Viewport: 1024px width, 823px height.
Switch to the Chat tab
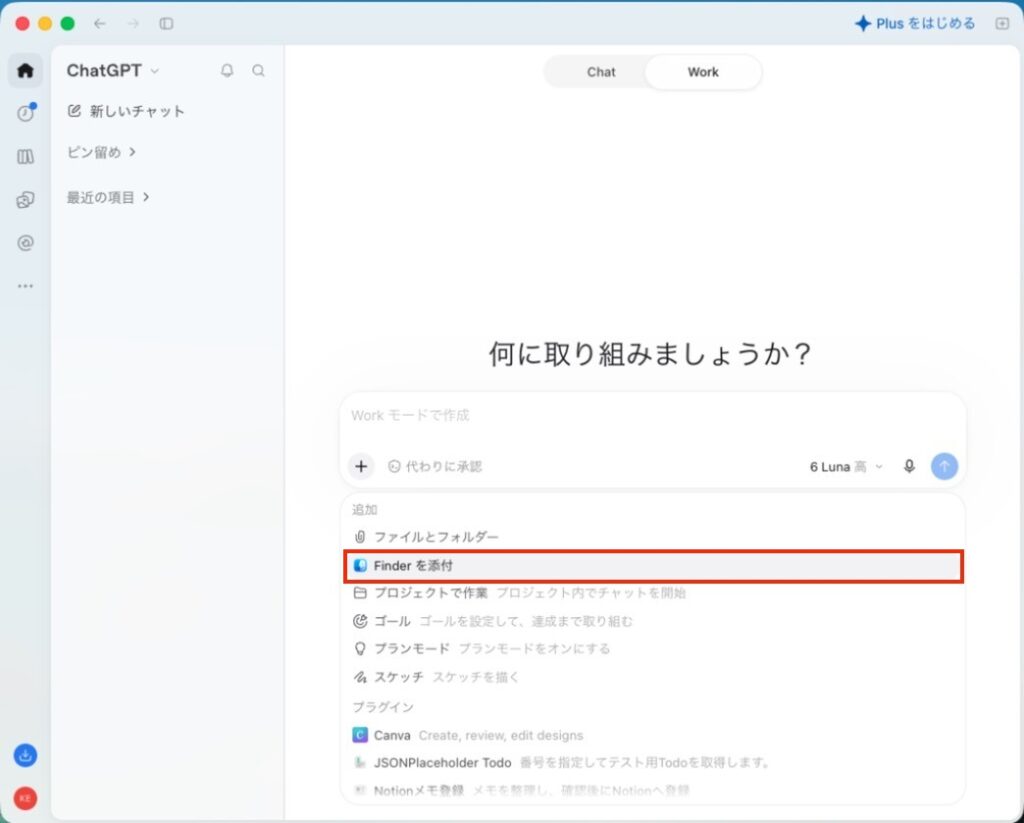[601, 73]
